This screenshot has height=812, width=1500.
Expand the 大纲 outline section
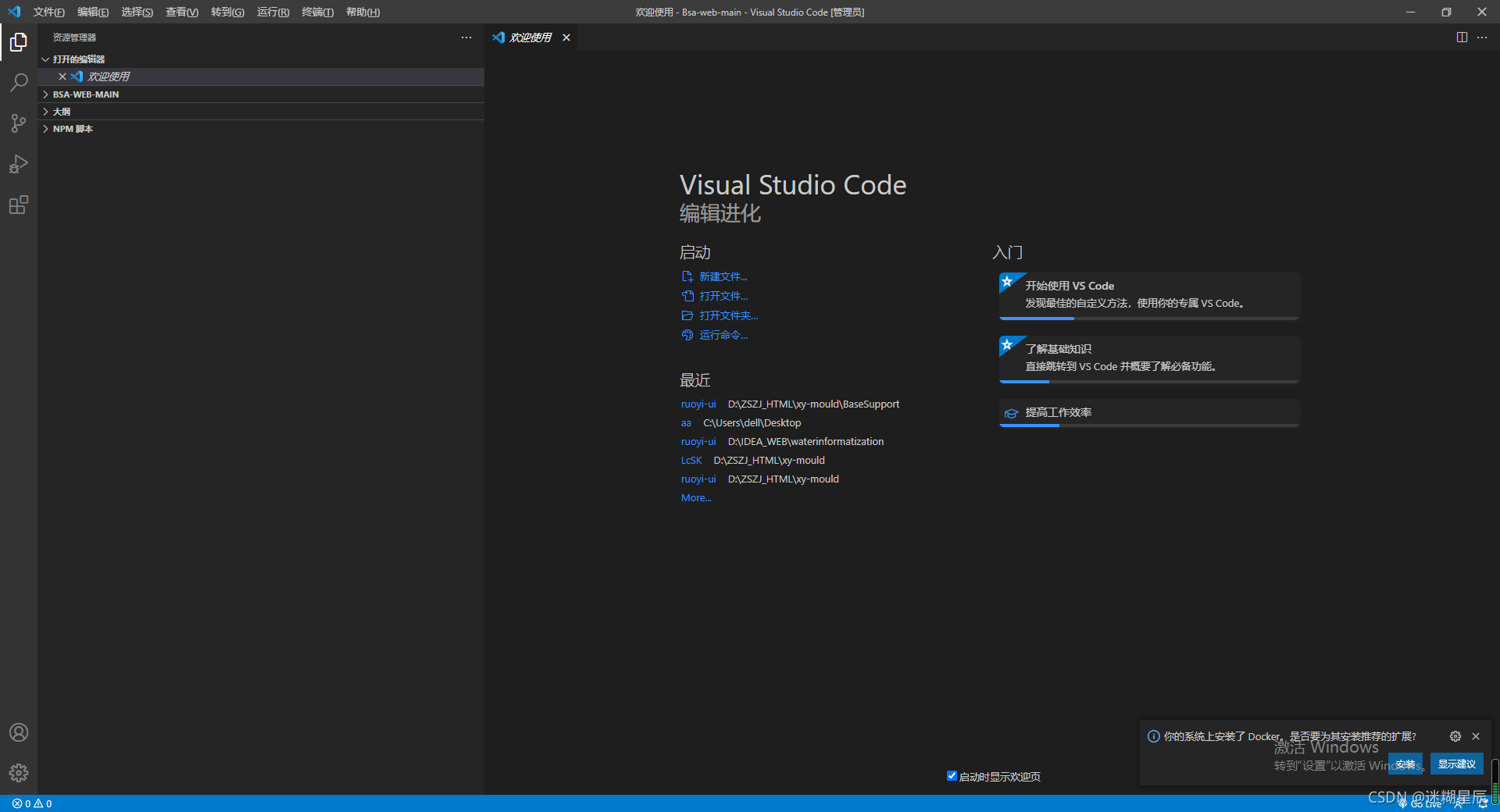pos(261,112)
